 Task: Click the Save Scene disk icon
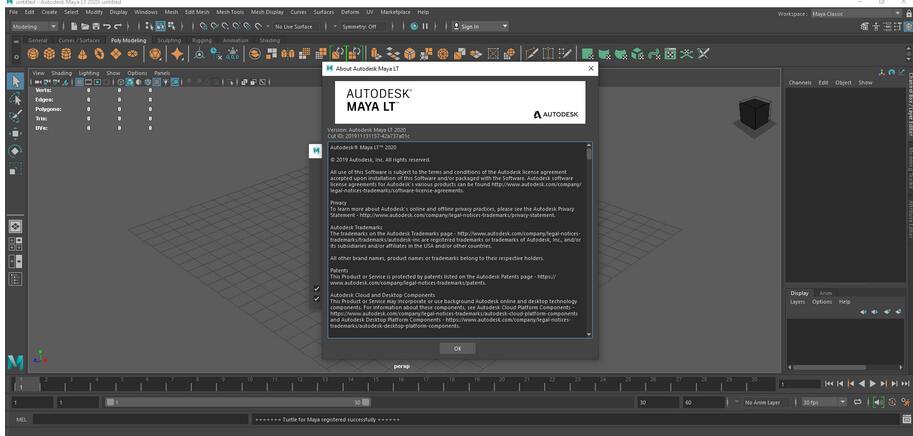(95, 26)
